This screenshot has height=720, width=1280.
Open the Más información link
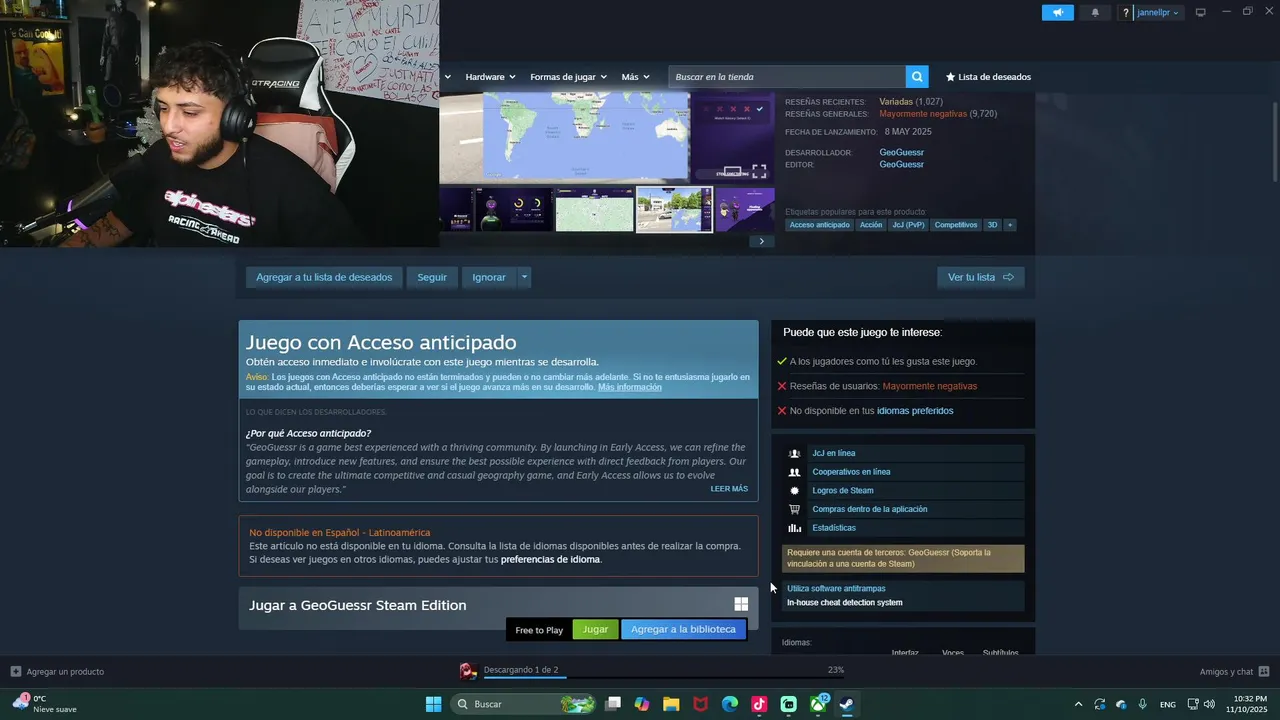[x=629, y=387]
